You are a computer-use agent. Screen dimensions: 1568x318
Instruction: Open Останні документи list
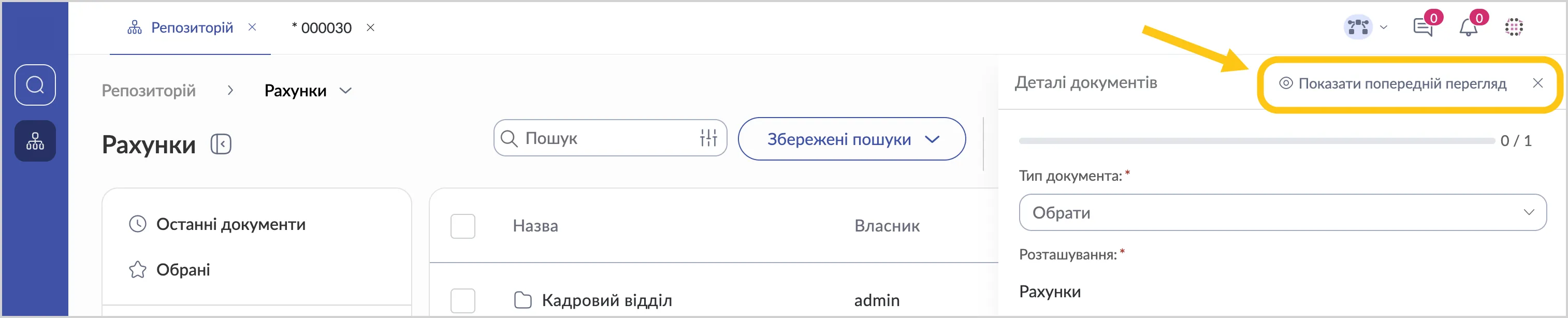[230, 224]
